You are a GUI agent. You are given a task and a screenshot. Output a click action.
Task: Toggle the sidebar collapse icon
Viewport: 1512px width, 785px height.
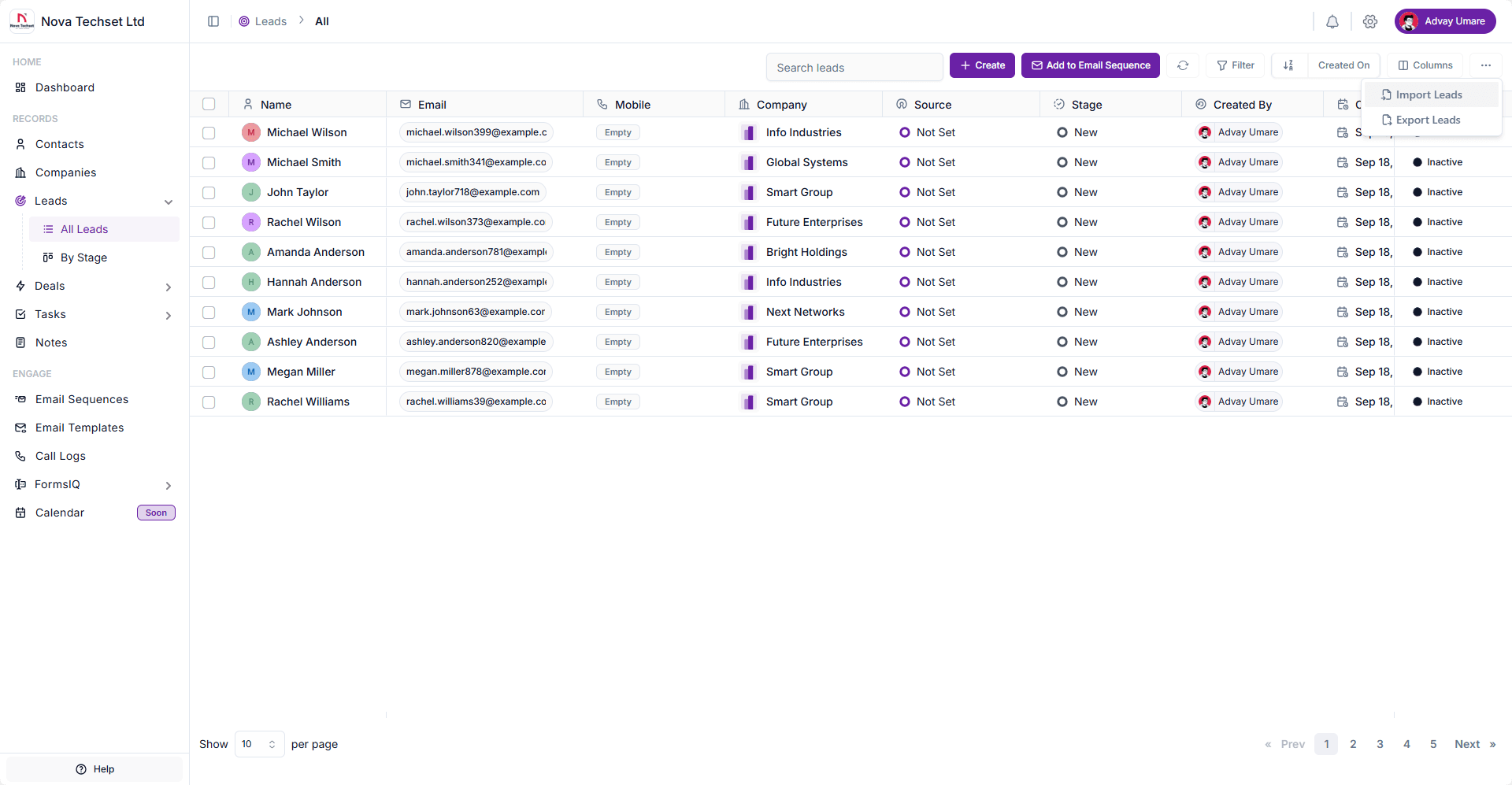tap(213, 21)
